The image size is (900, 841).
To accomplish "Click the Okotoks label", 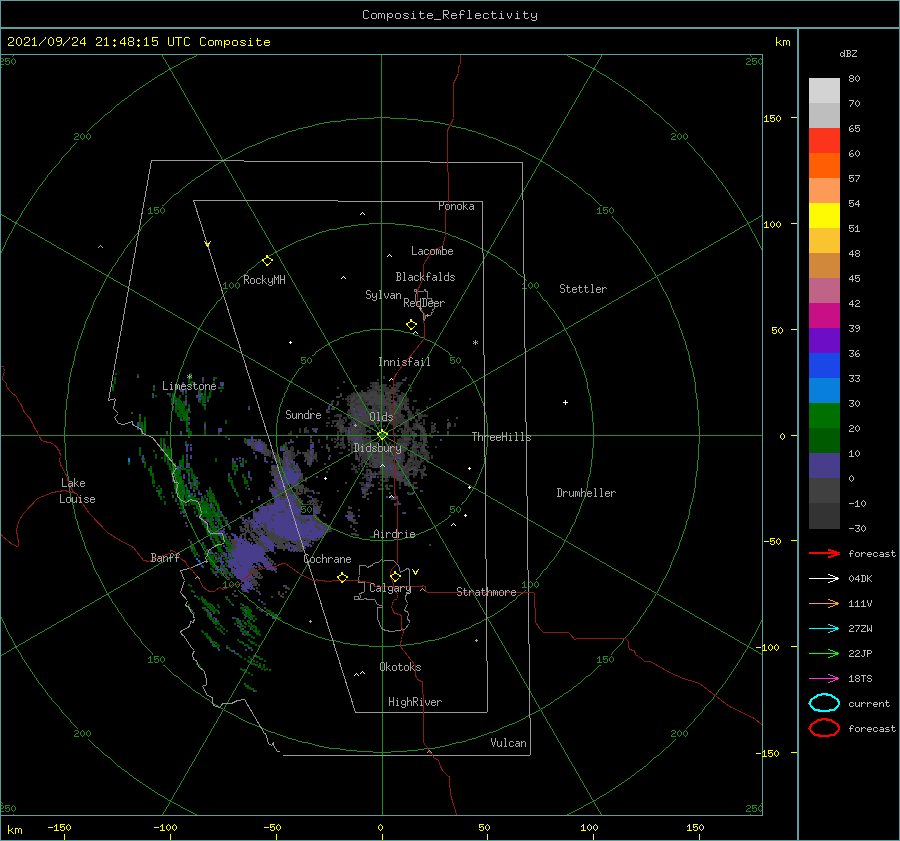I will coord(400,667).
